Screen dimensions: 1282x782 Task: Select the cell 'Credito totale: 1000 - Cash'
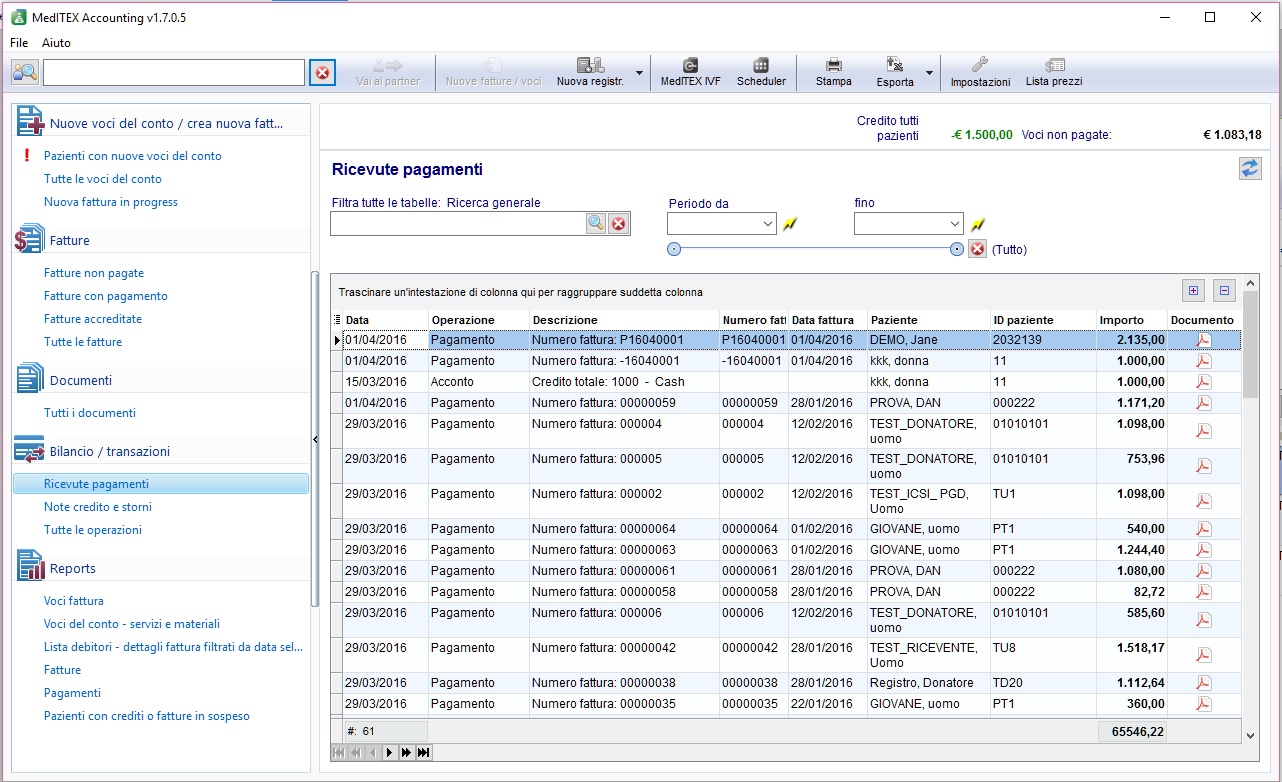click(x=624, y=382)
